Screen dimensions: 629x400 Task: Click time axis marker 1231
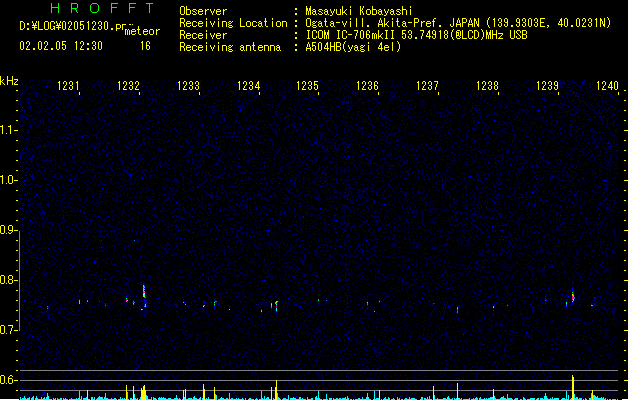(x=68, y=86)
